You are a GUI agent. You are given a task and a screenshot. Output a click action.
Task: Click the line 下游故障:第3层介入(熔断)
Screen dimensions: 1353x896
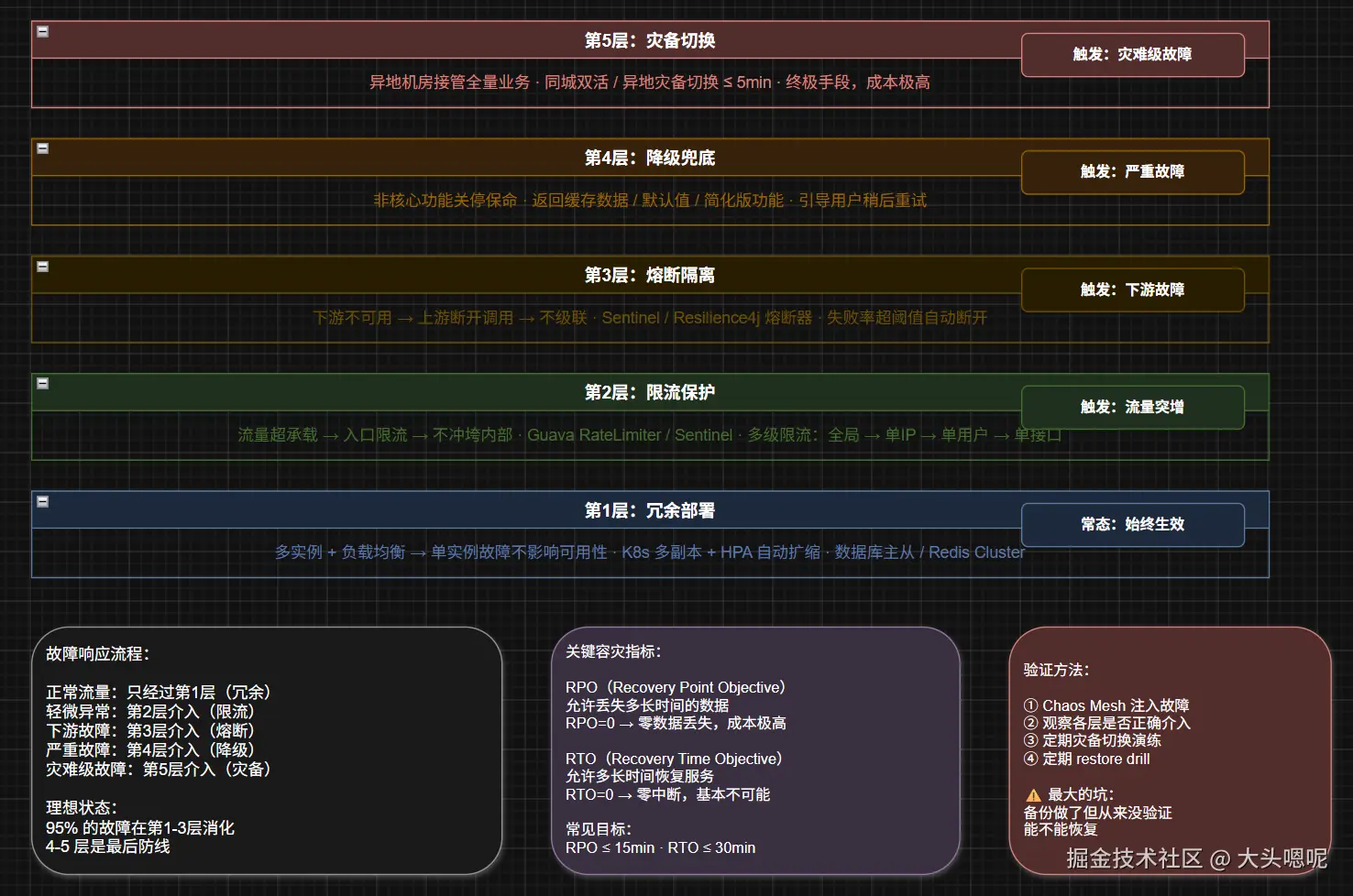152,731
